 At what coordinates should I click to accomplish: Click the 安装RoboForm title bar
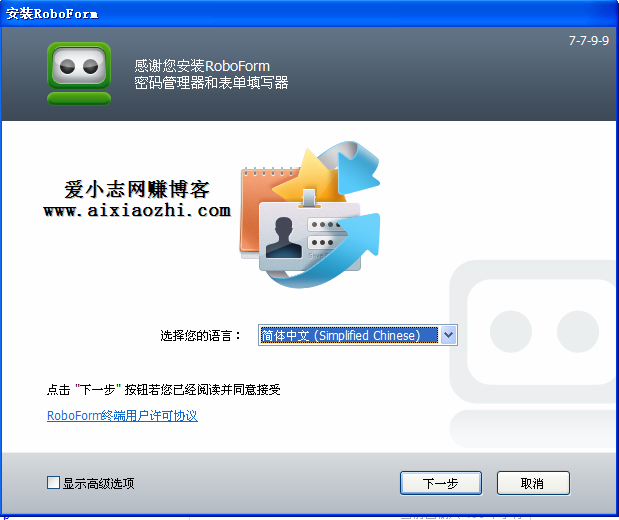point(310,13)
